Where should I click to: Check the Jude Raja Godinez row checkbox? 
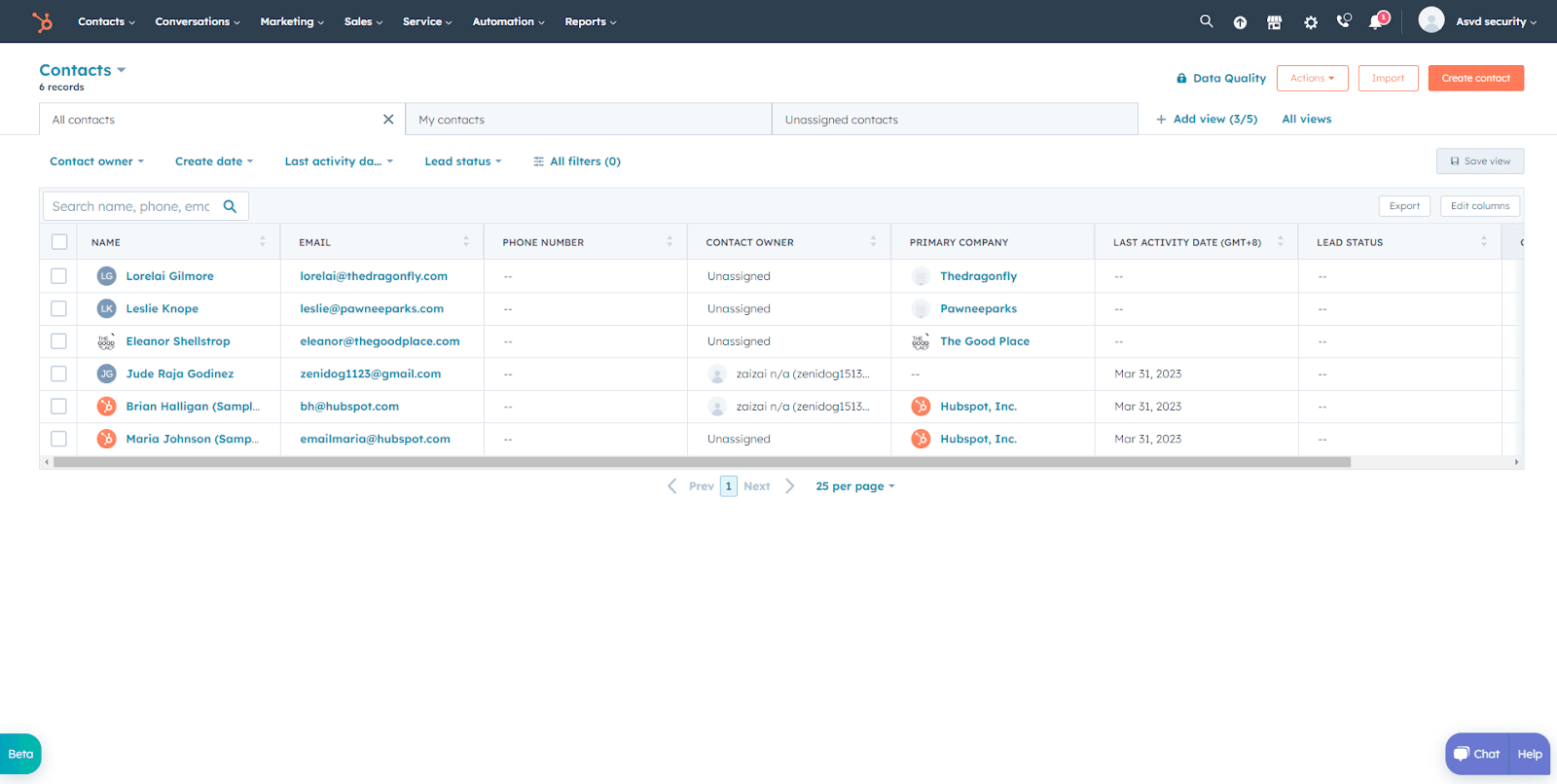point(59,374)
